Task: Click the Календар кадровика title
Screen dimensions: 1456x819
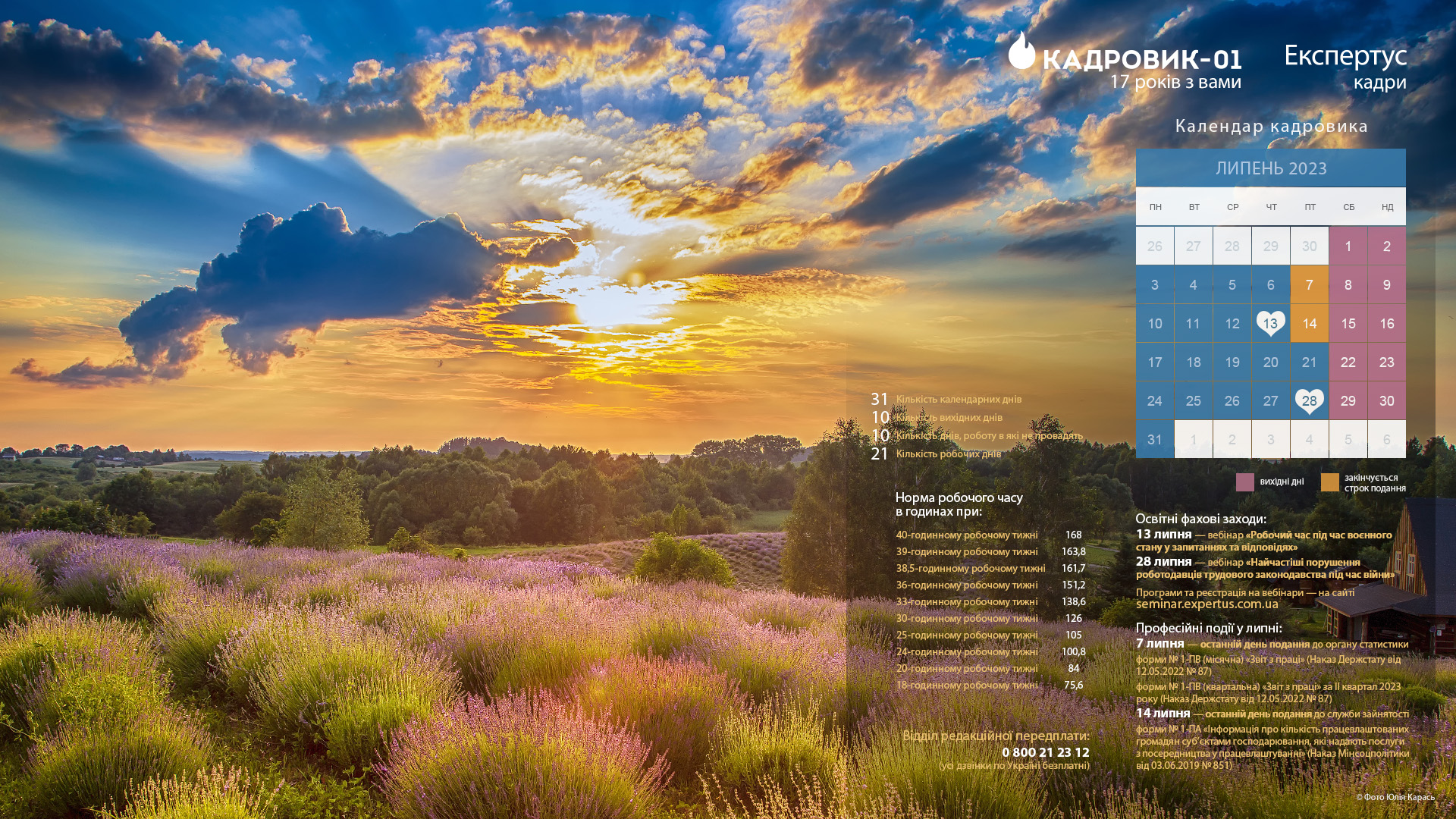Action: click(x=1271, y=126)
